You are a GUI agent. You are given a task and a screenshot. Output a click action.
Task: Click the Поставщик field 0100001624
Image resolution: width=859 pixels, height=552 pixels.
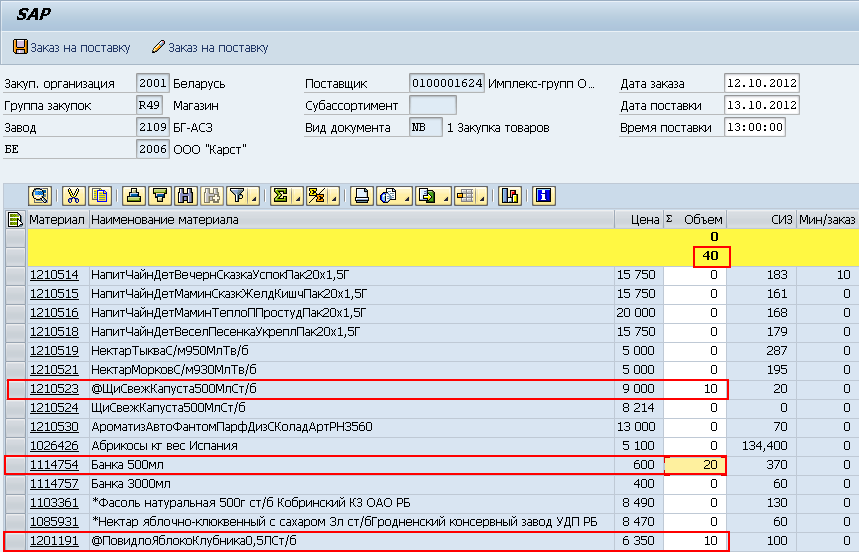447,83
